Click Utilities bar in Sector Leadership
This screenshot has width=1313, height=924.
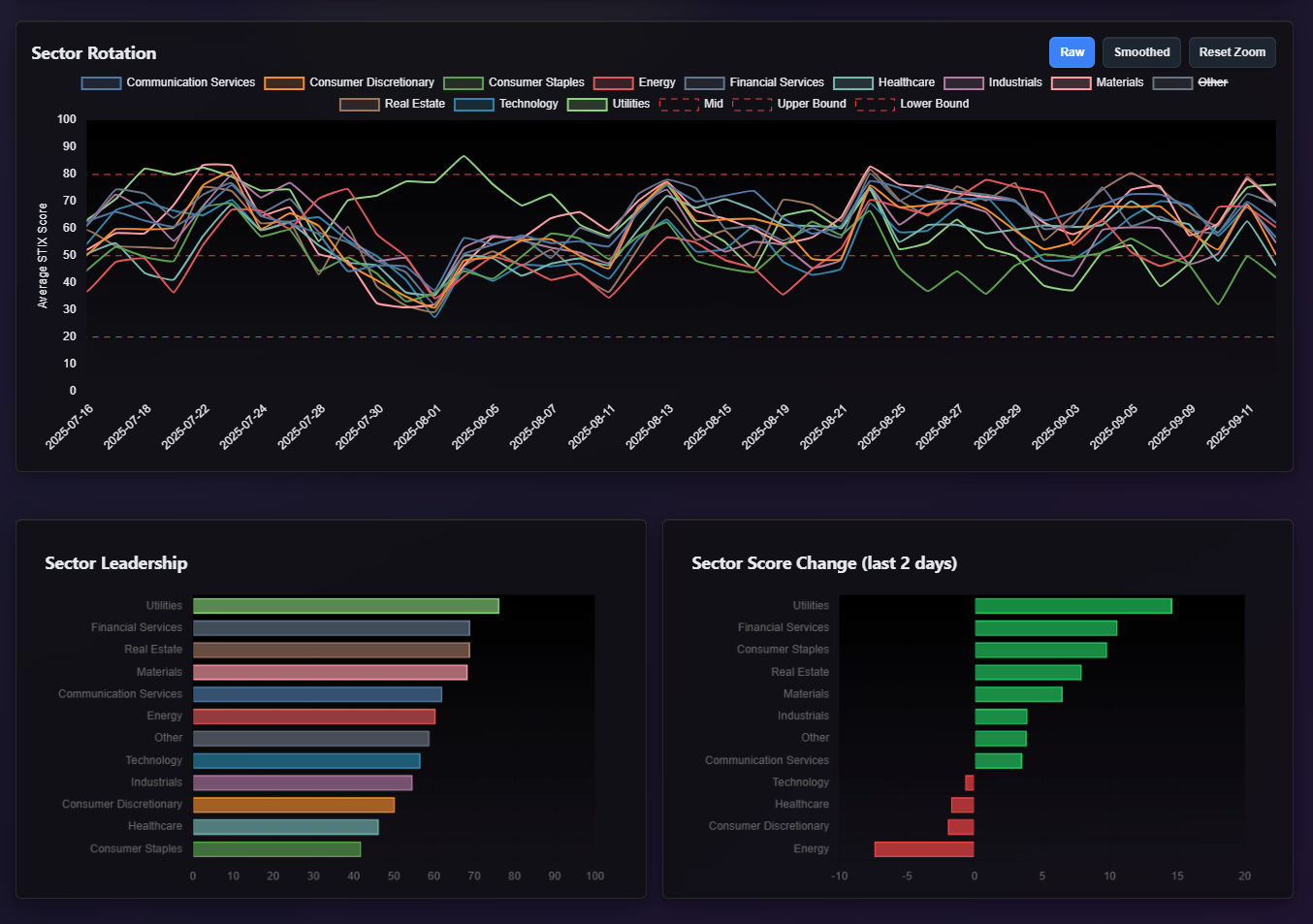point(346,606)
